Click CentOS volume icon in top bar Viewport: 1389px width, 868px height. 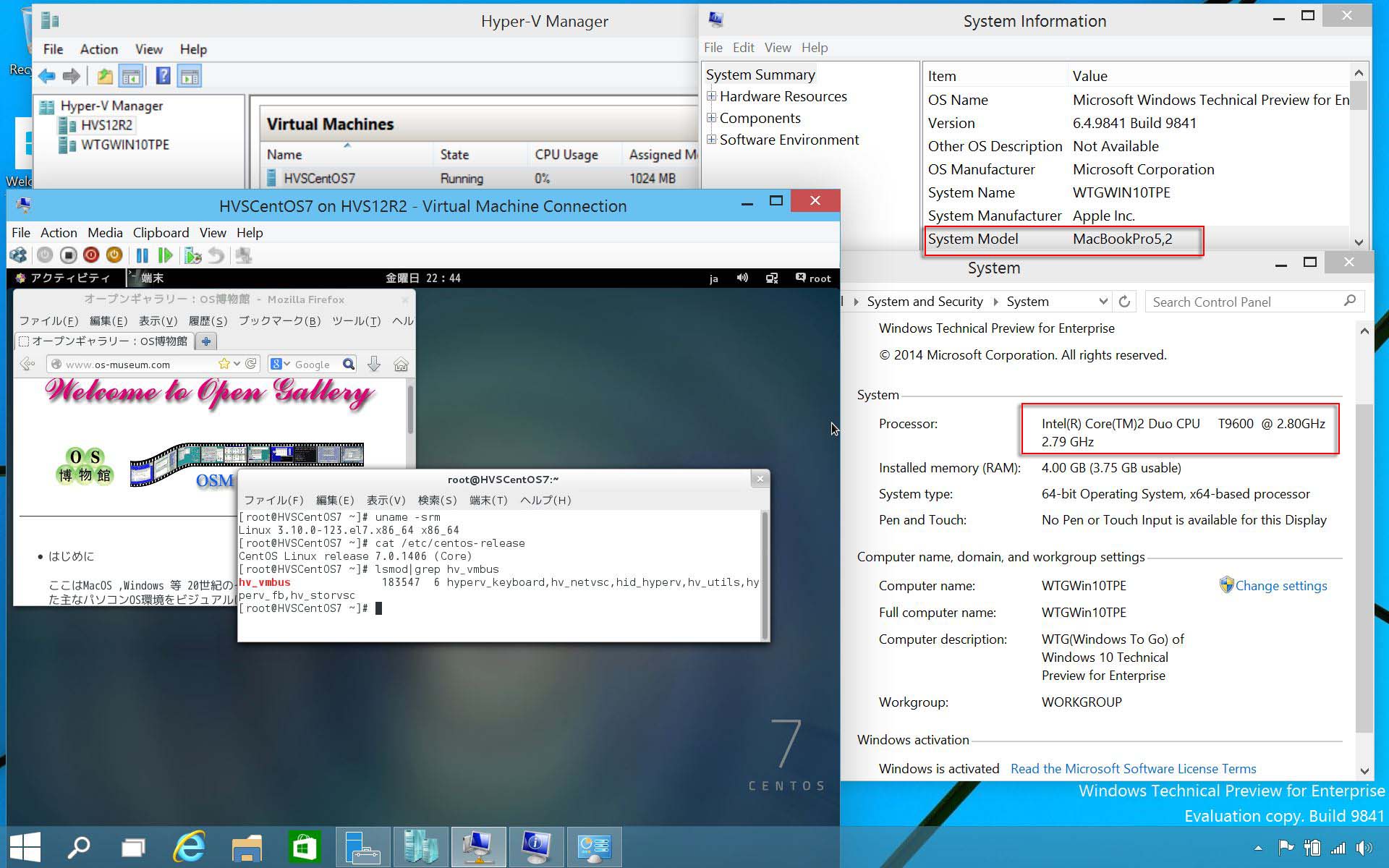[x=742, y=278]
